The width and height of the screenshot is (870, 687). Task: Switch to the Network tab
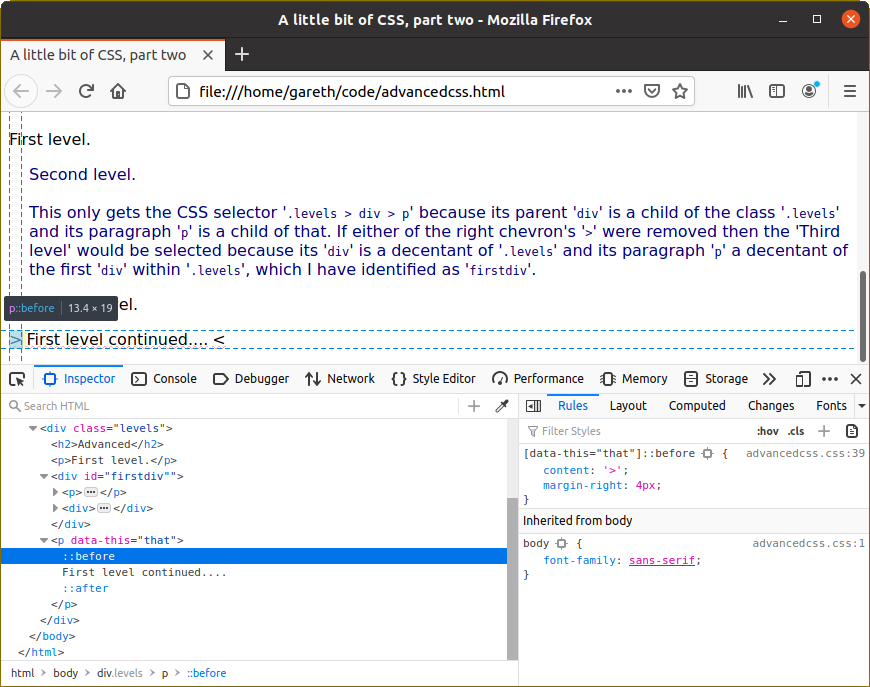pos(340,379)
